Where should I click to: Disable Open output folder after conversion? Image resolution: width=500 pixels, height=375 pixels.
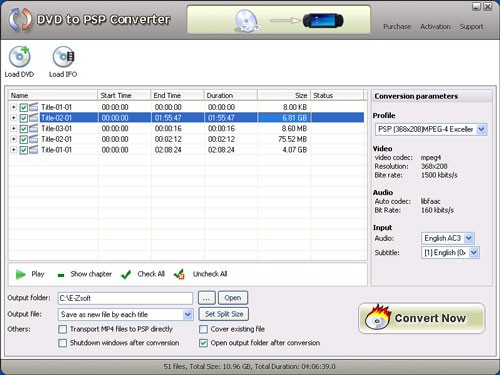click(x=203, y=343)
